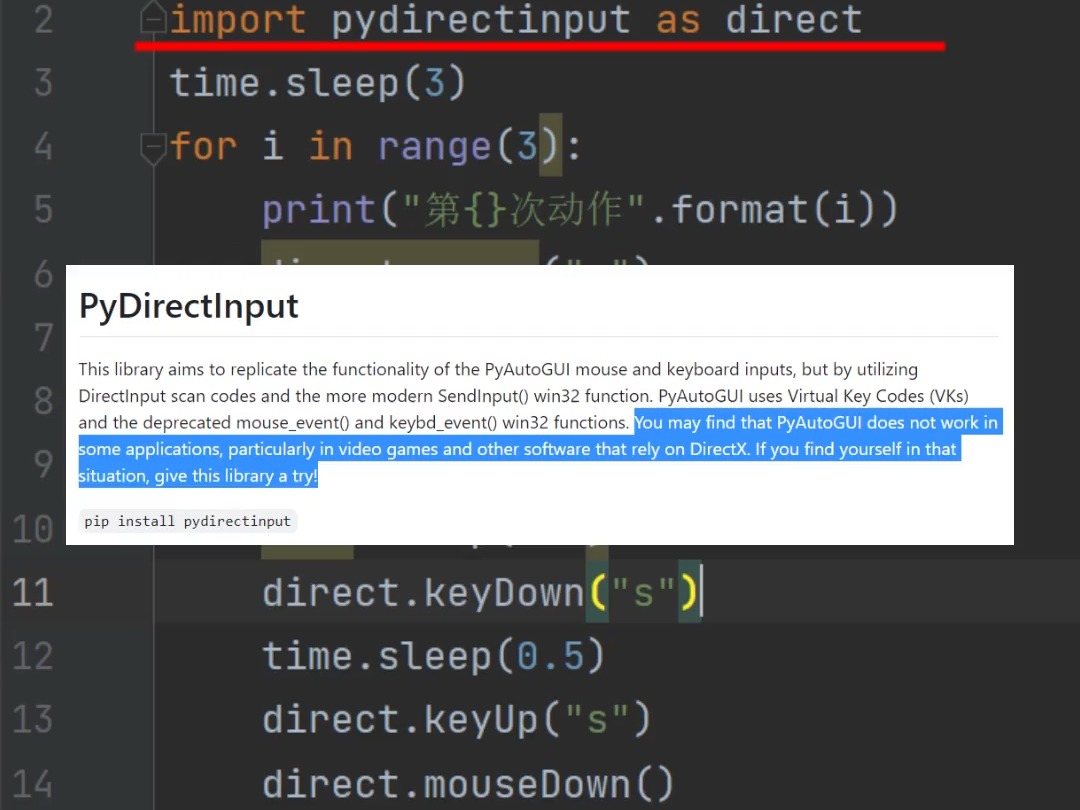The width and height of the screenshot is (1080, 810).
Task: Collapse the for loop fold marker on line 4
Action: pos(152,147)
